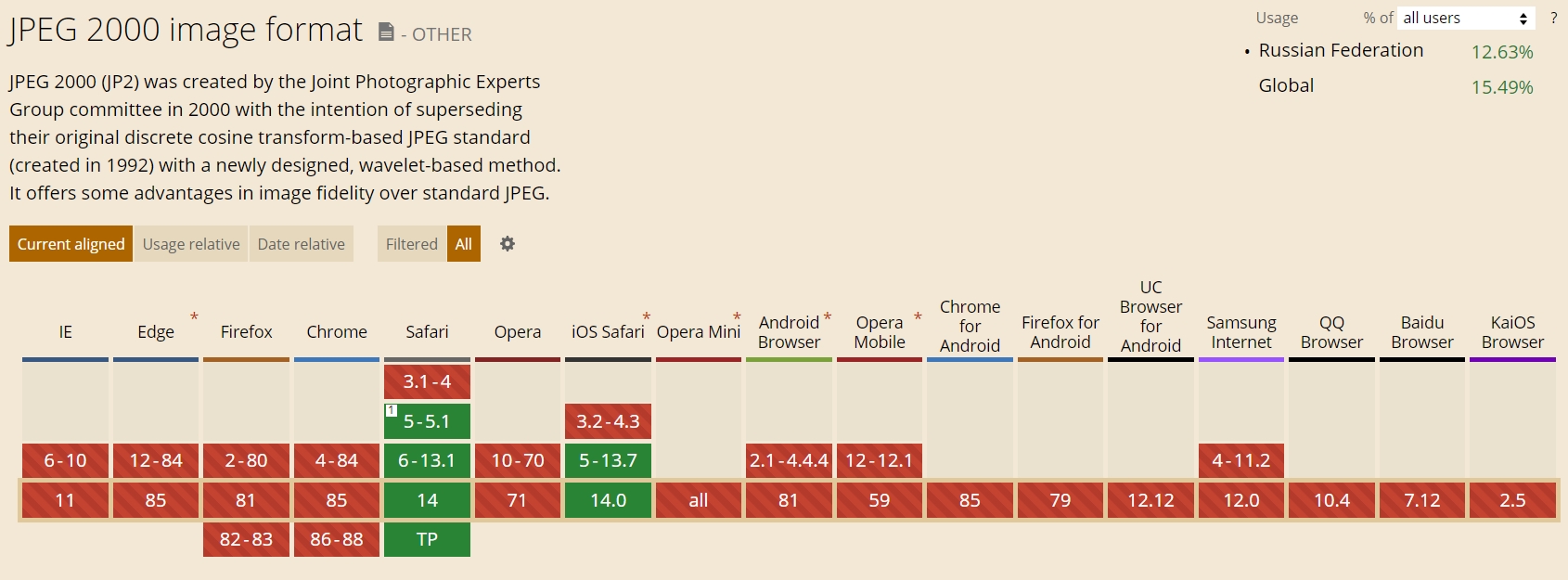Image resolution: width=1568 pixels, height=580 pixels.
Task: Click the OTHER category link
Action: tap(442, 34)
